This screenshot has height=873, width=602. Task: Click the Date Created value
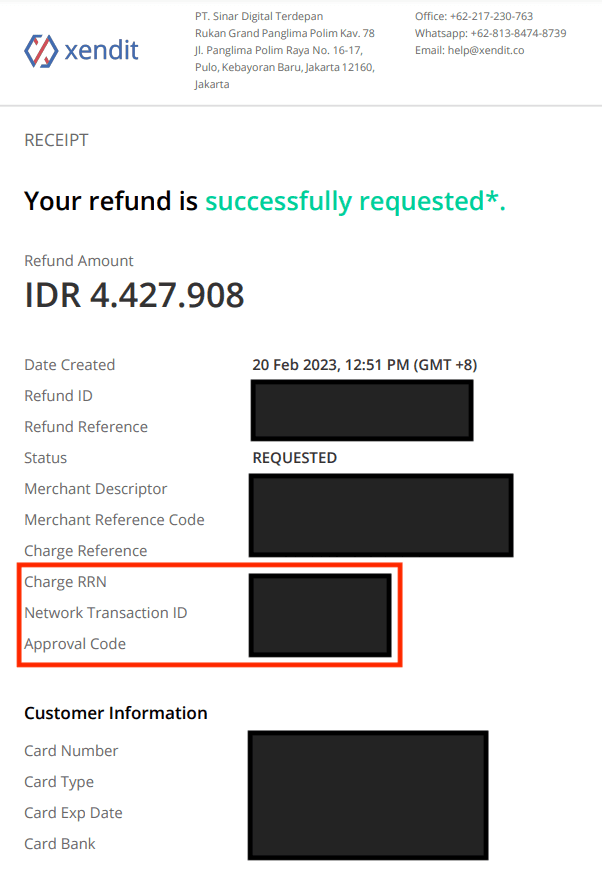pos(365,365)
